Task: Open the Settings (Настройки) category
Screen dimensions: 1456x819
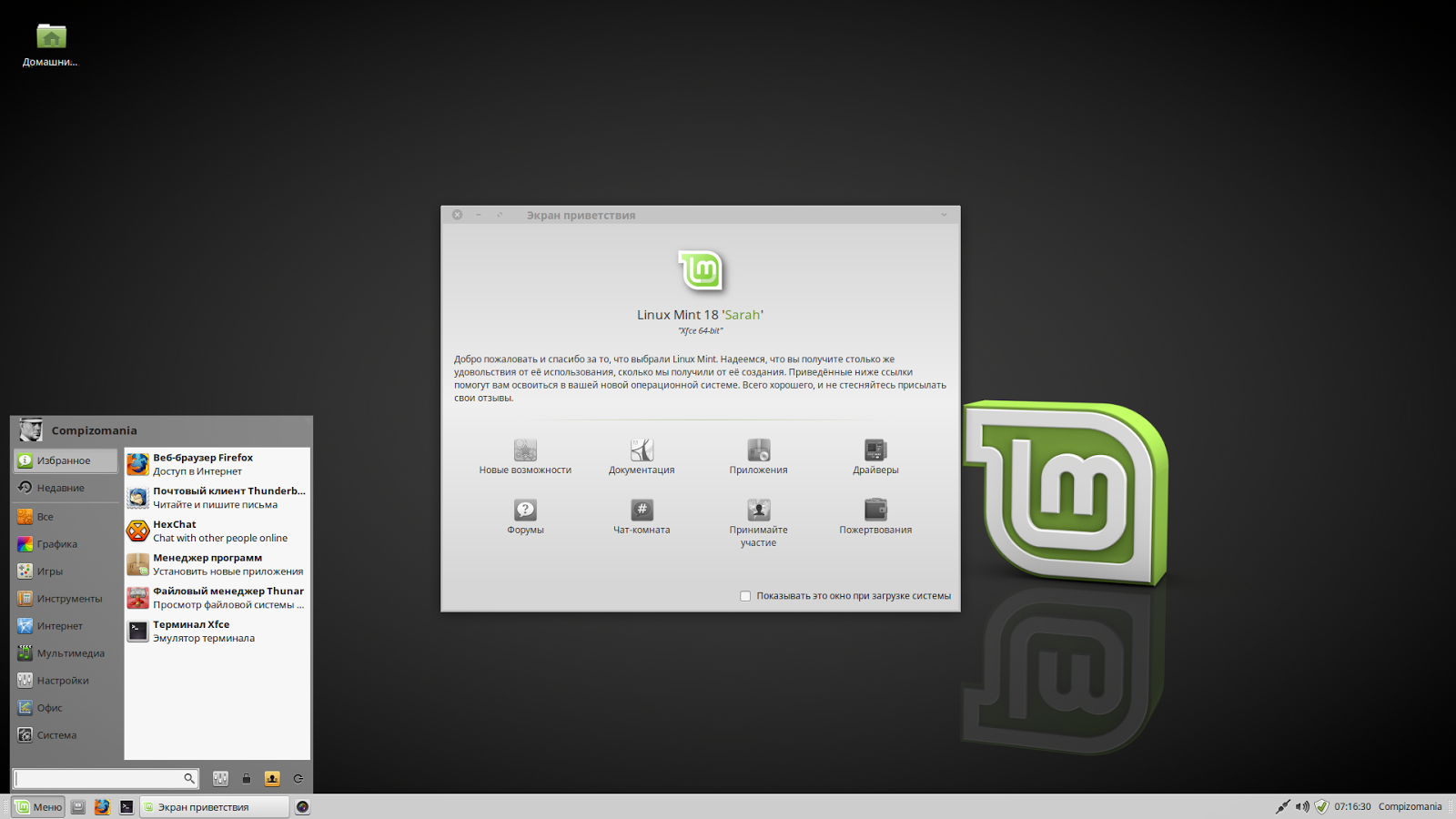Action: click(66, 681)
